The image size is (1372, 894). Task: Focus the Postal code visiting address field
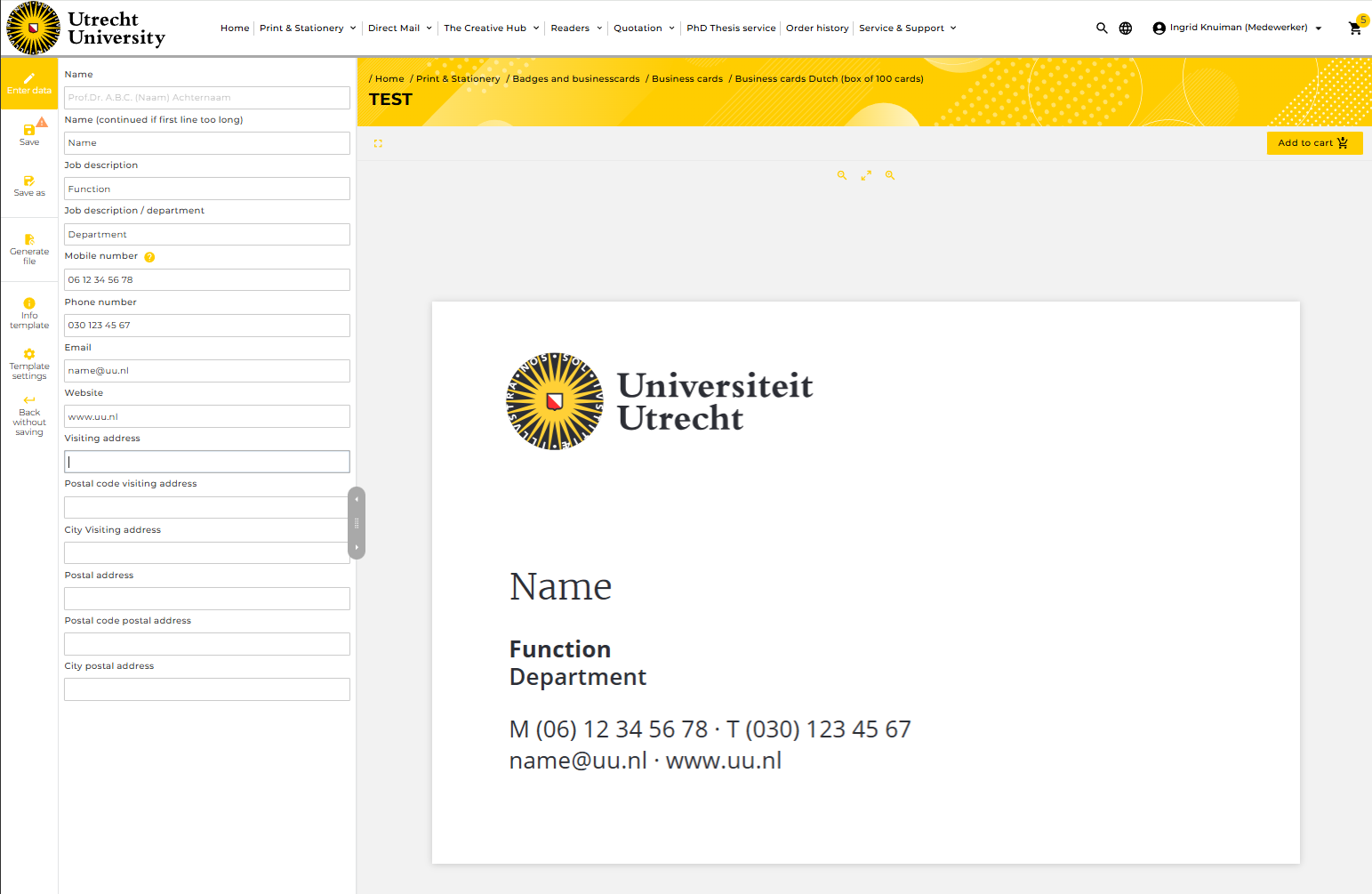click(x=206, y=507)
